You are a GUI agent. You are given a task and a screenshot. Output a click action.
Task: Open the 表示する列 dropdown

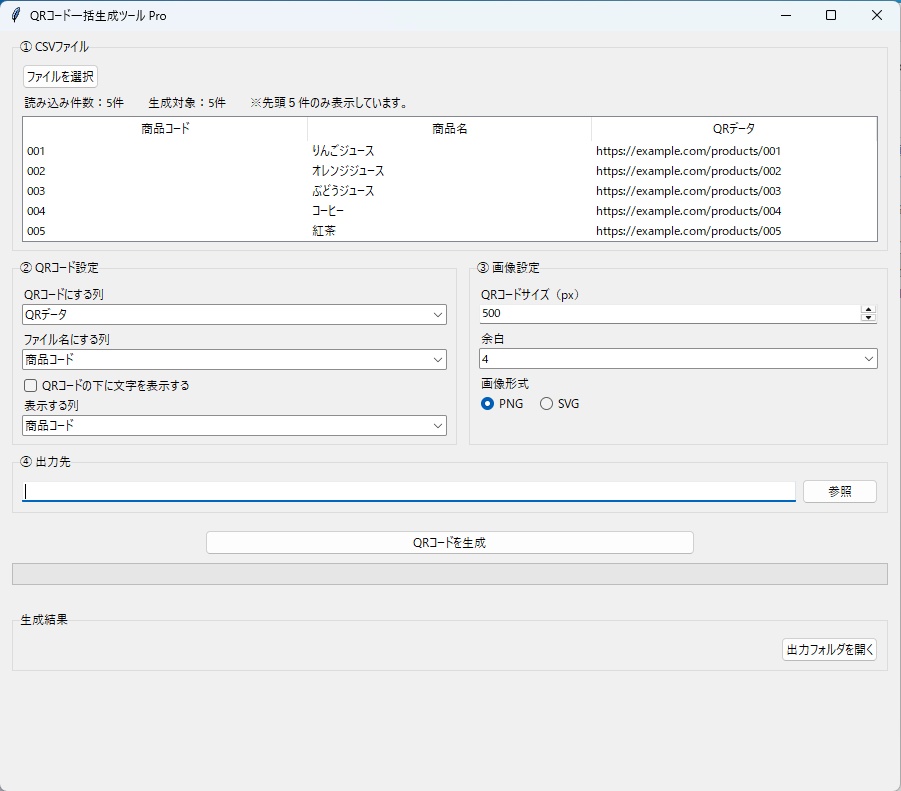234,426
